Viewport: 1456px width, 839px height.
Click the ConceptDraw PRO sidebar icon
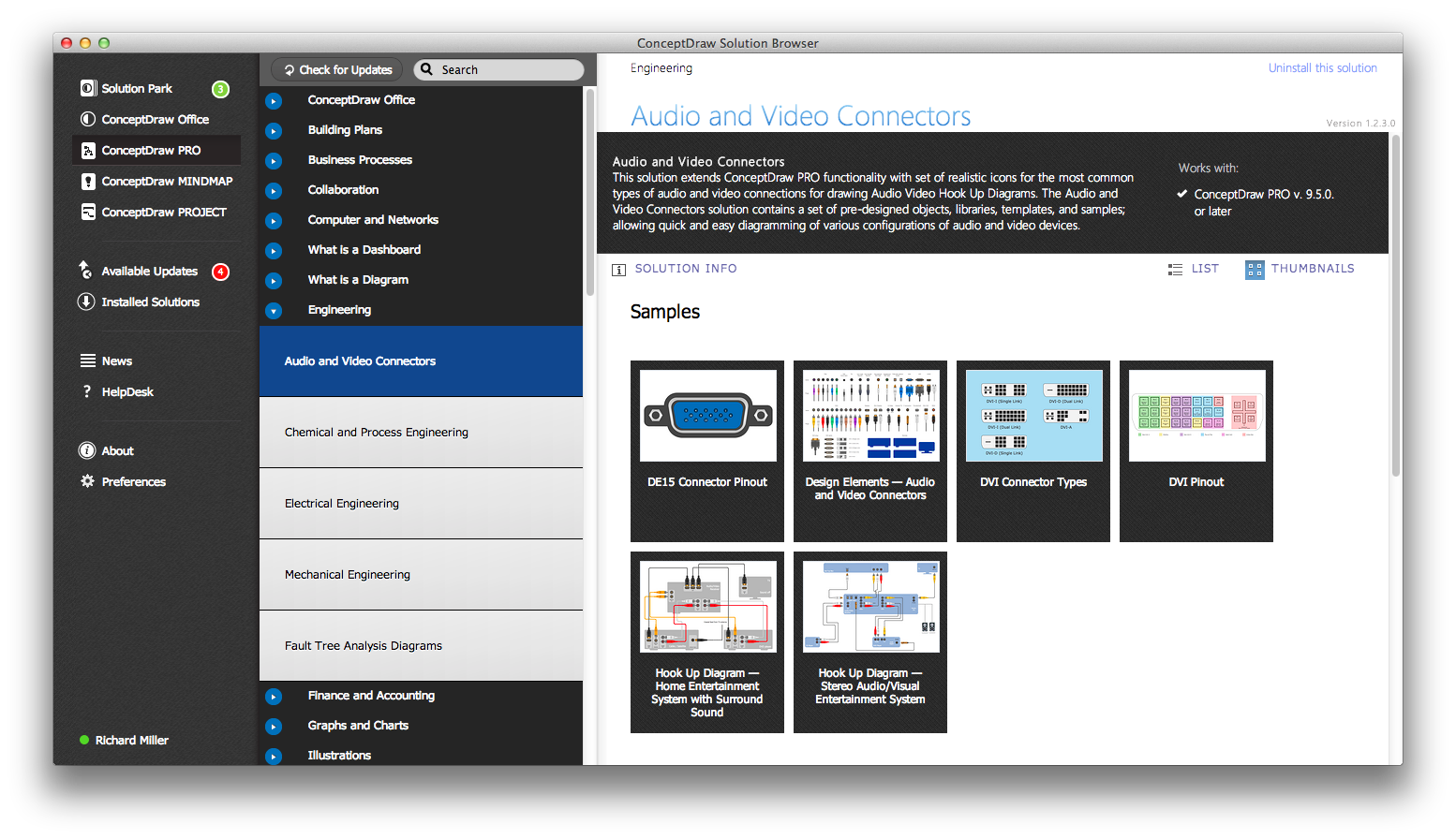tap(88, 150)
